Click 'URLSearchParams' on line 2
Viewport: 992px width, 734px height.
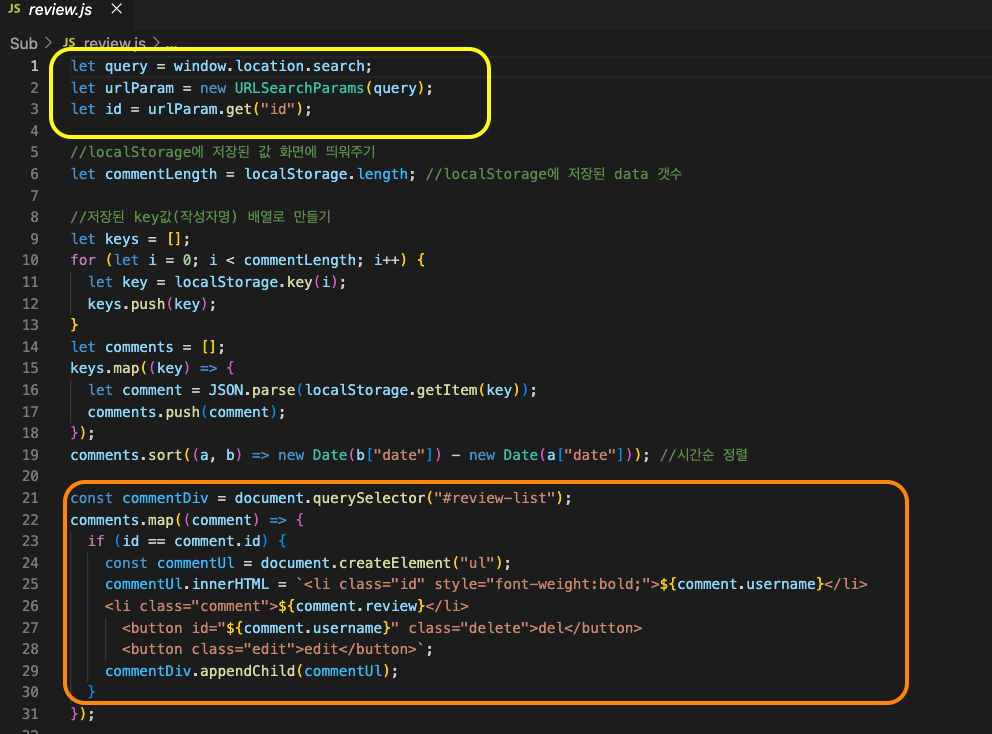coord(299,88)
